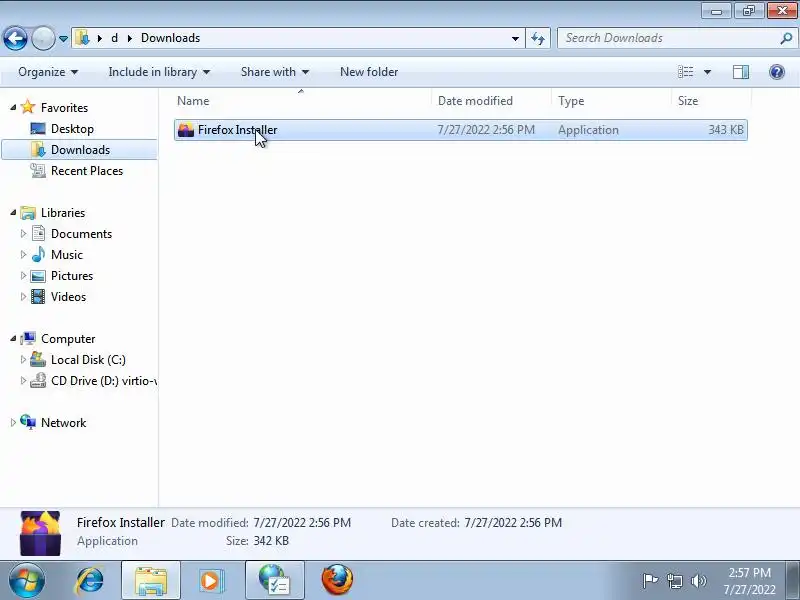
Task: Expand the Music library
Action: pyautogui.click(x=23, y=255)
